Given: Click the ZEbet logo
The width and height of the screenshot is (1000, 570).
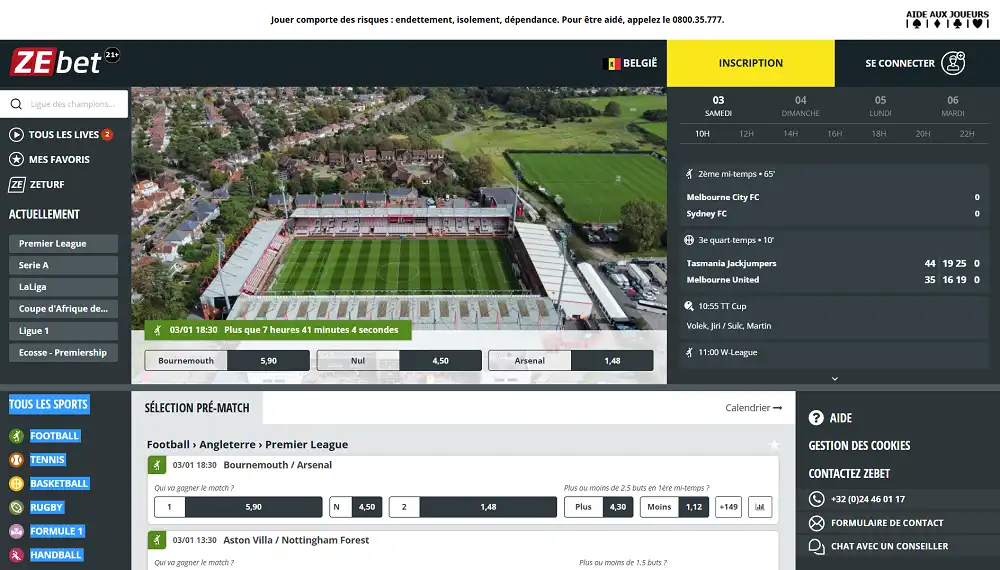Looking at the screenshot, I should (x=56, y=62).
